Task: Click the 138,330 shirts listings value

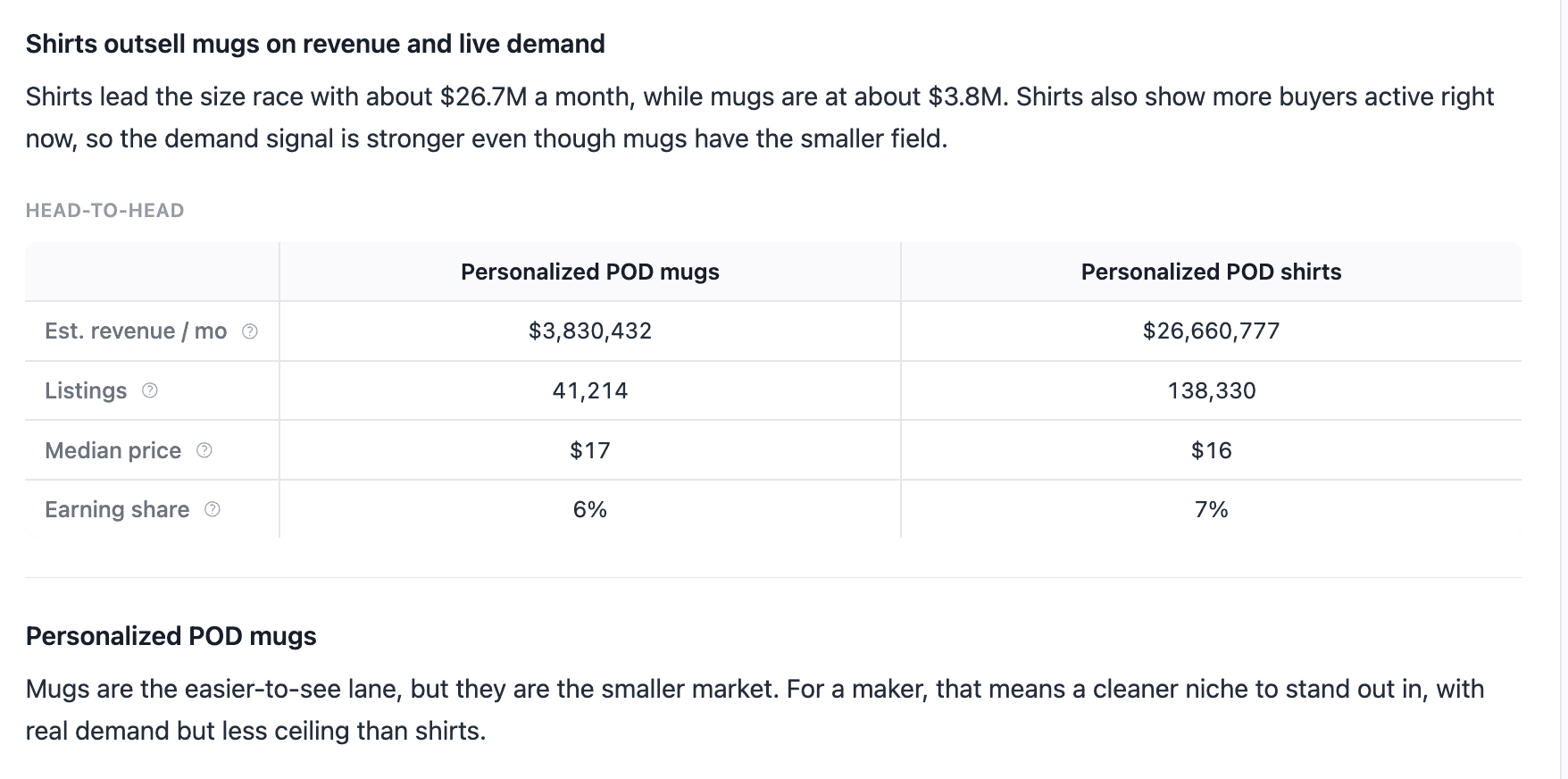Action: [1211, 390]
